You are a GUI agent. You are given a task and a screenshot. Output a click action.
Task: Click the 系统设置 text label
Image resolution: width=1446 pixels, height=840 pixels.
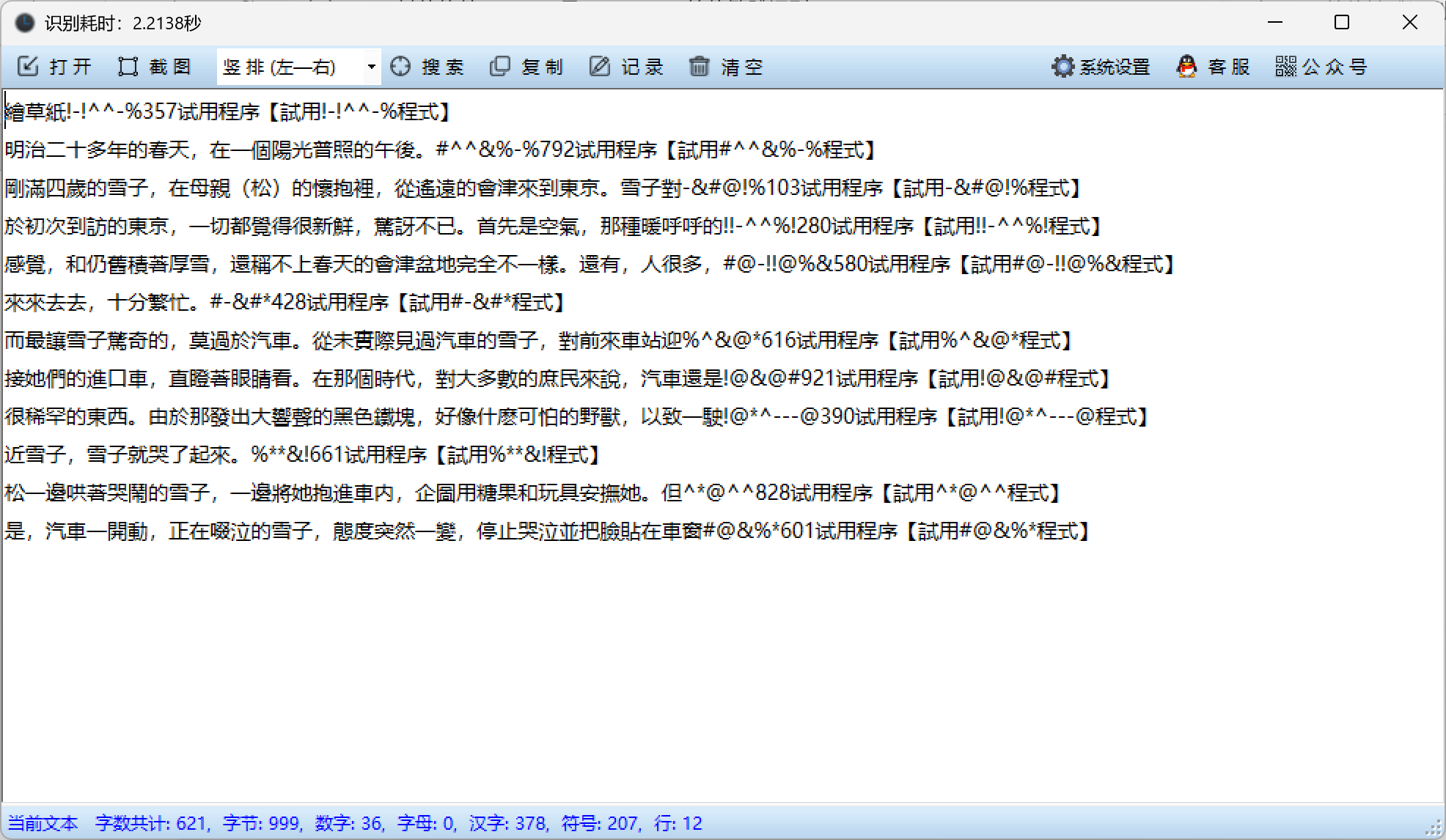[1115, 67]
